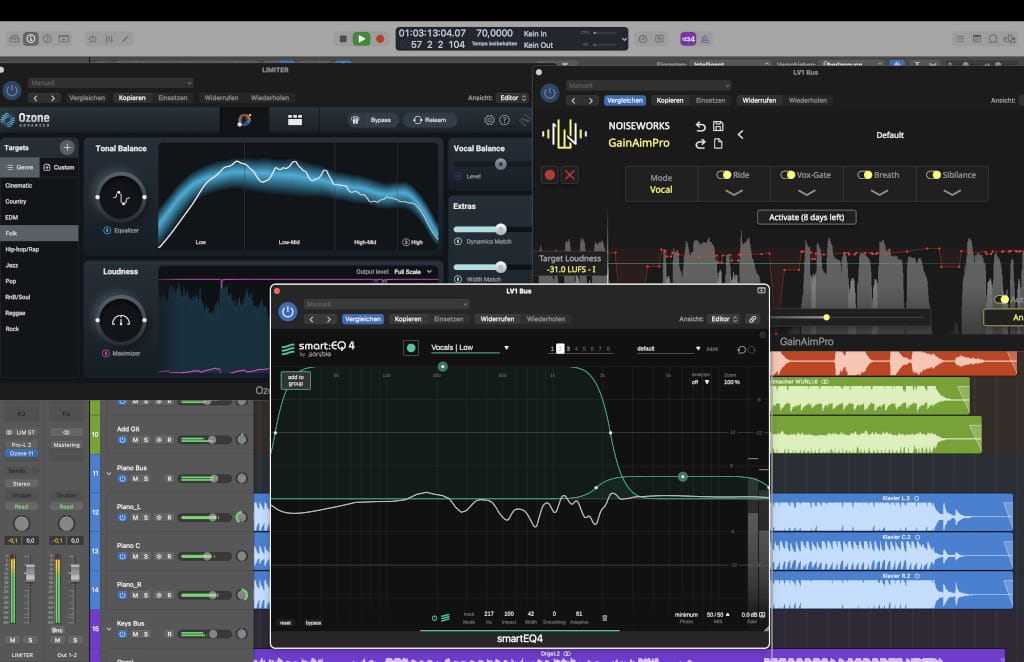Click the smartEQ4 band delete trash icon
Screen dimensions: 1024x662
[x=604, y=618]
